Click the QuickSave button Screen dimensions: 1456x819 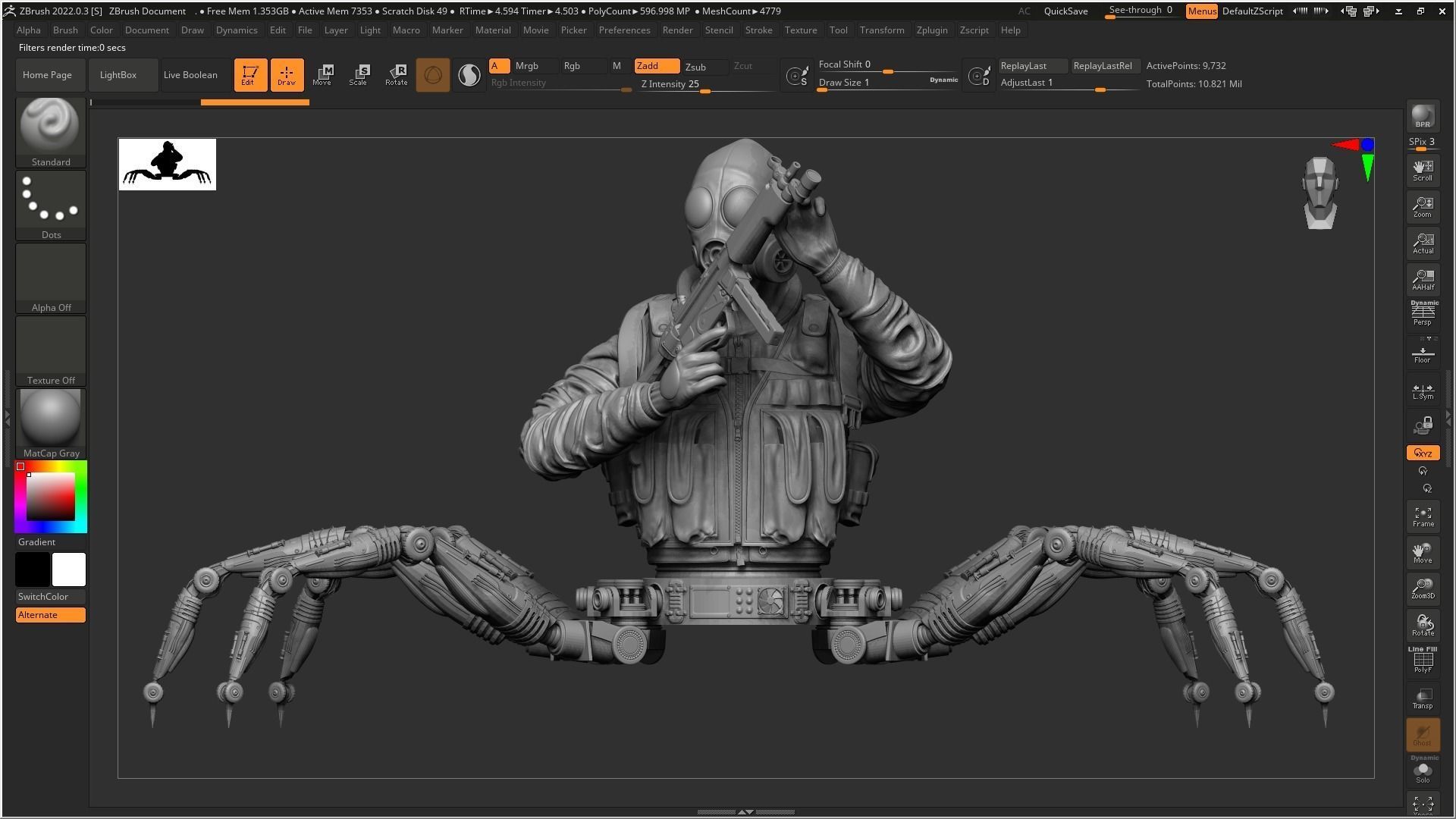(x=1065, y=11)
